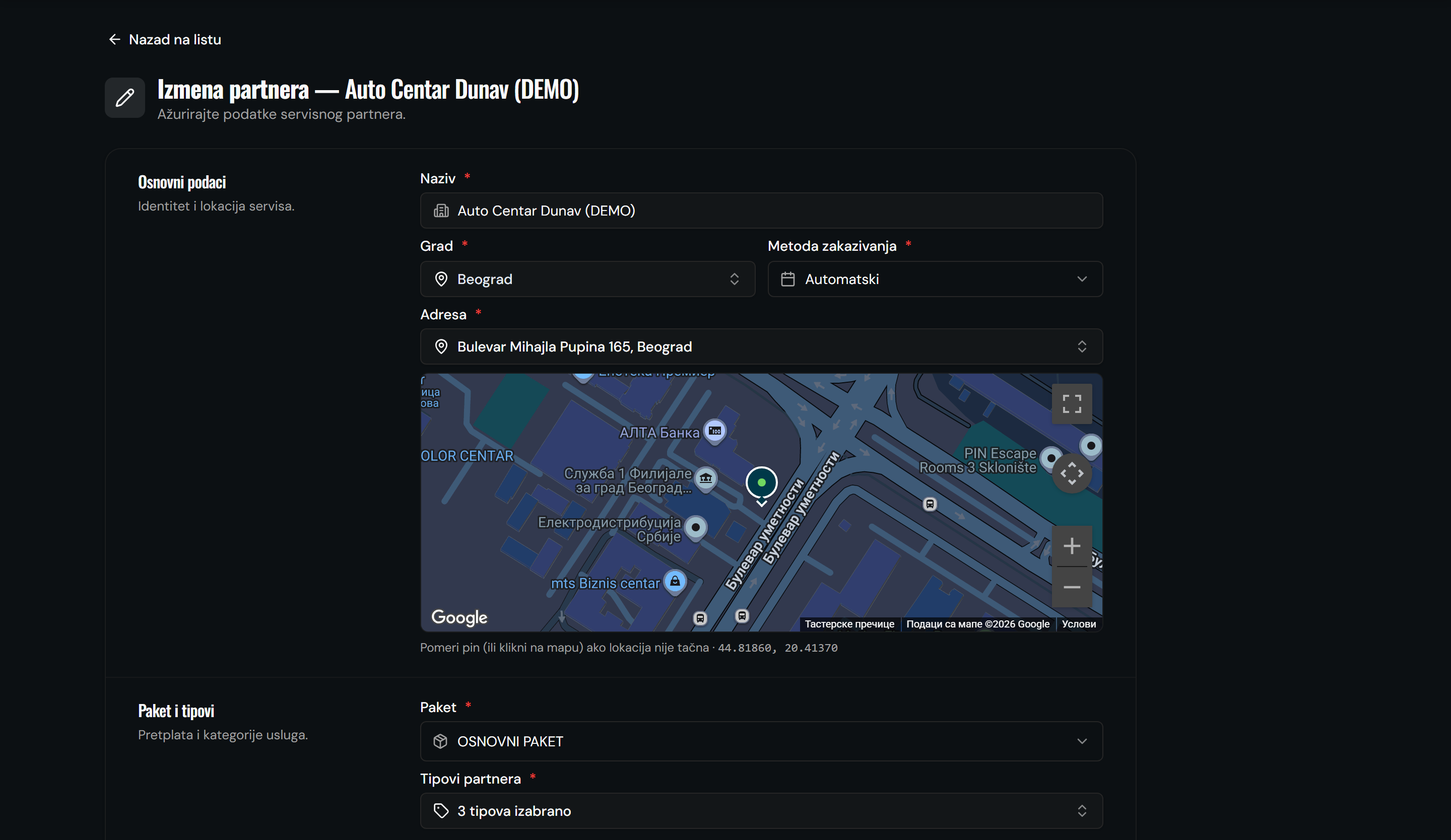Screen dimensions: 1451x840
Task: Click the Подаци са мапе ©2026 Google text
Action: 978,624
